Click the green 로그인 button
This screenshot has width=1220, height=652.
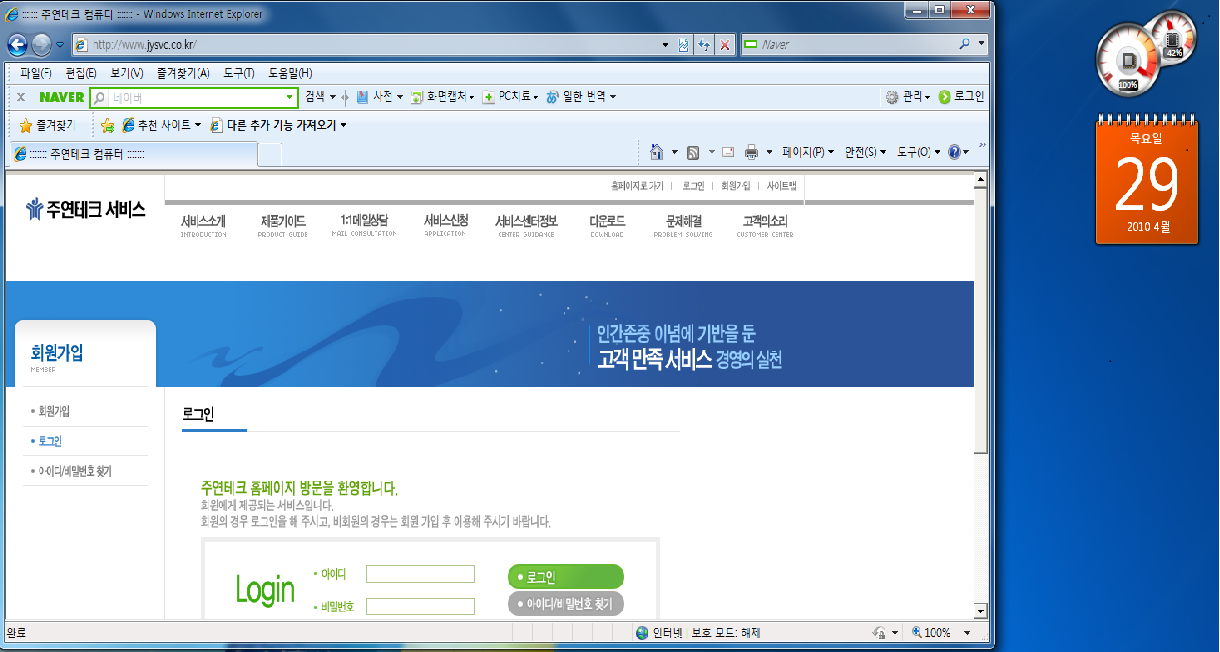[565, 577]
